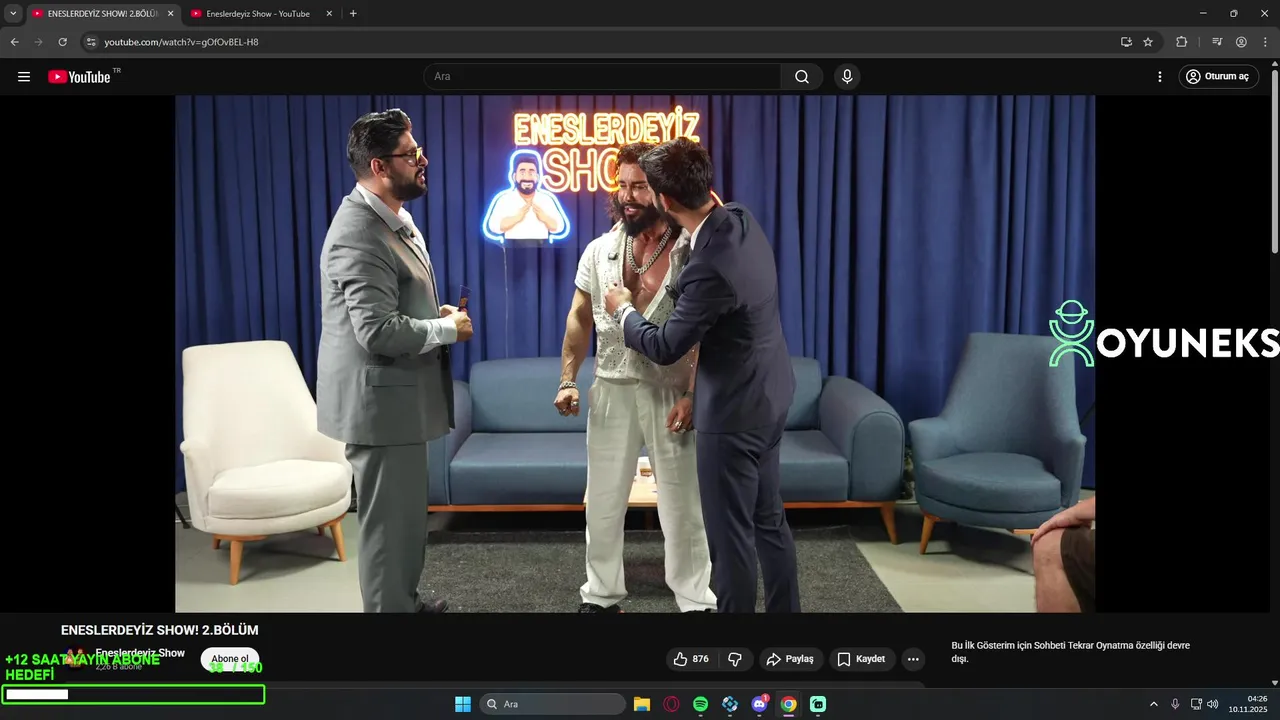Click the video title ENESLERDEYİZ SHOW! 2.BÖLÜM
This screenshot has height=720, width=1280.
click(160, 630)
